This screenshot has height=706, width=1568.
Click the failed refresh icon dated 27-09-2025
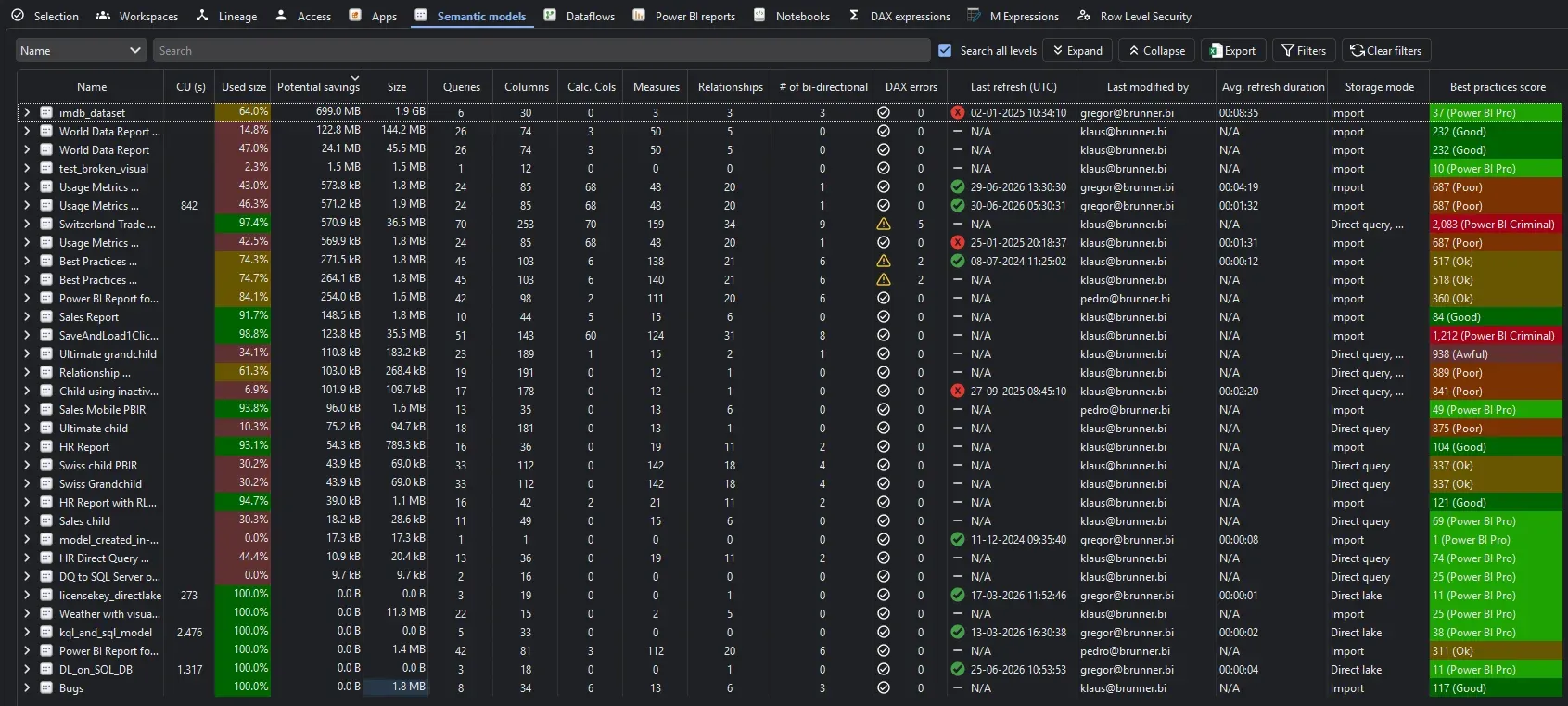pos(958,391)
